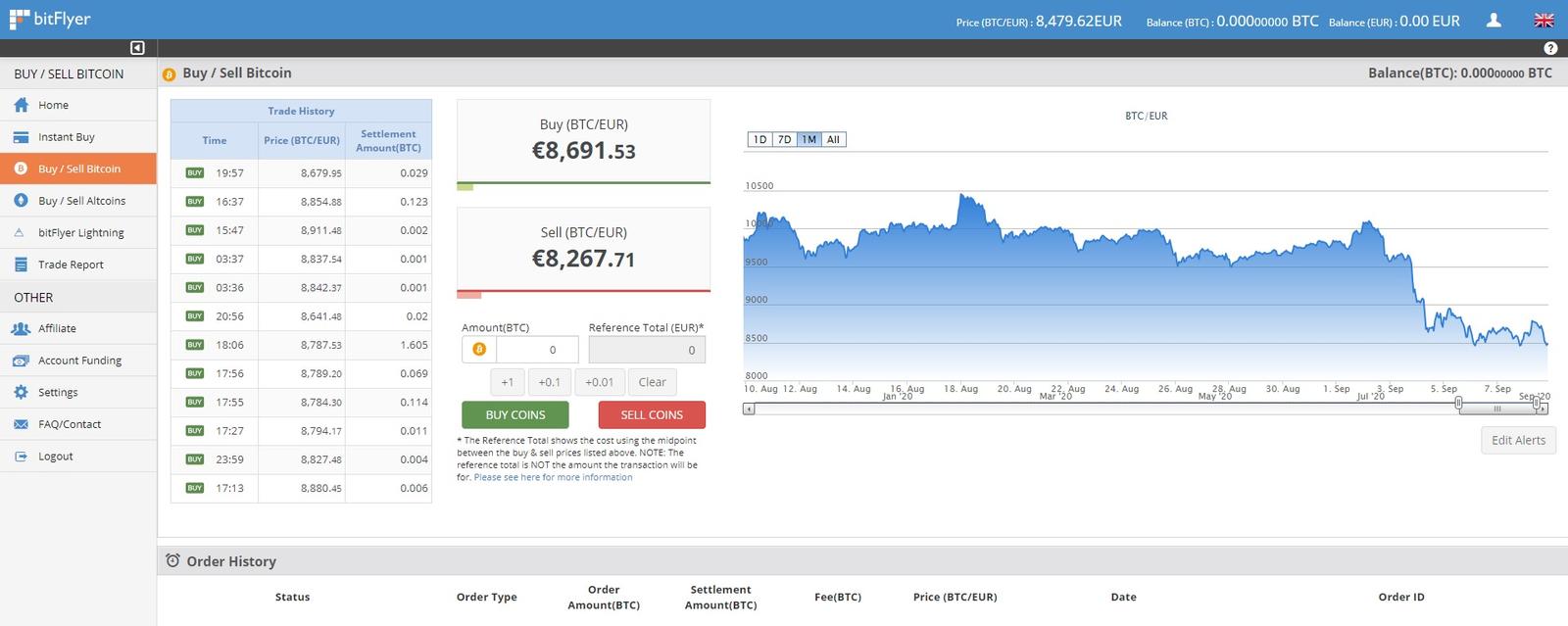Change language via the UK flag icon
Screen dimensions: 1568x626
(1543, 20)
